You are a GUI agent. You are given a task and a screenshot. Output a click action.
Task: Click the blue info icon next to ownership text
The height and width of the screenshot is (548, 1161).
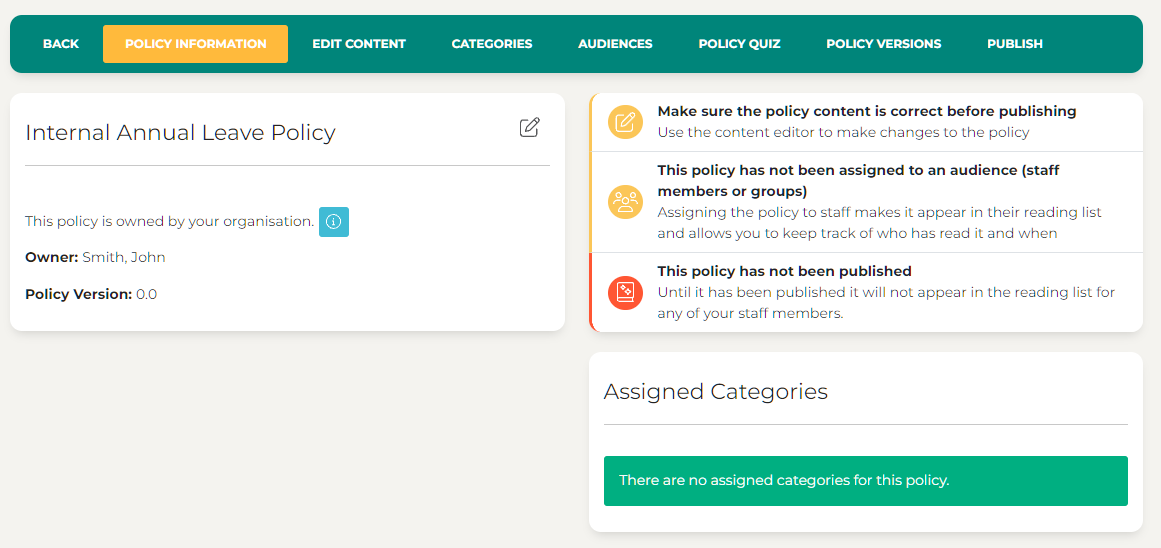(334, 222)
